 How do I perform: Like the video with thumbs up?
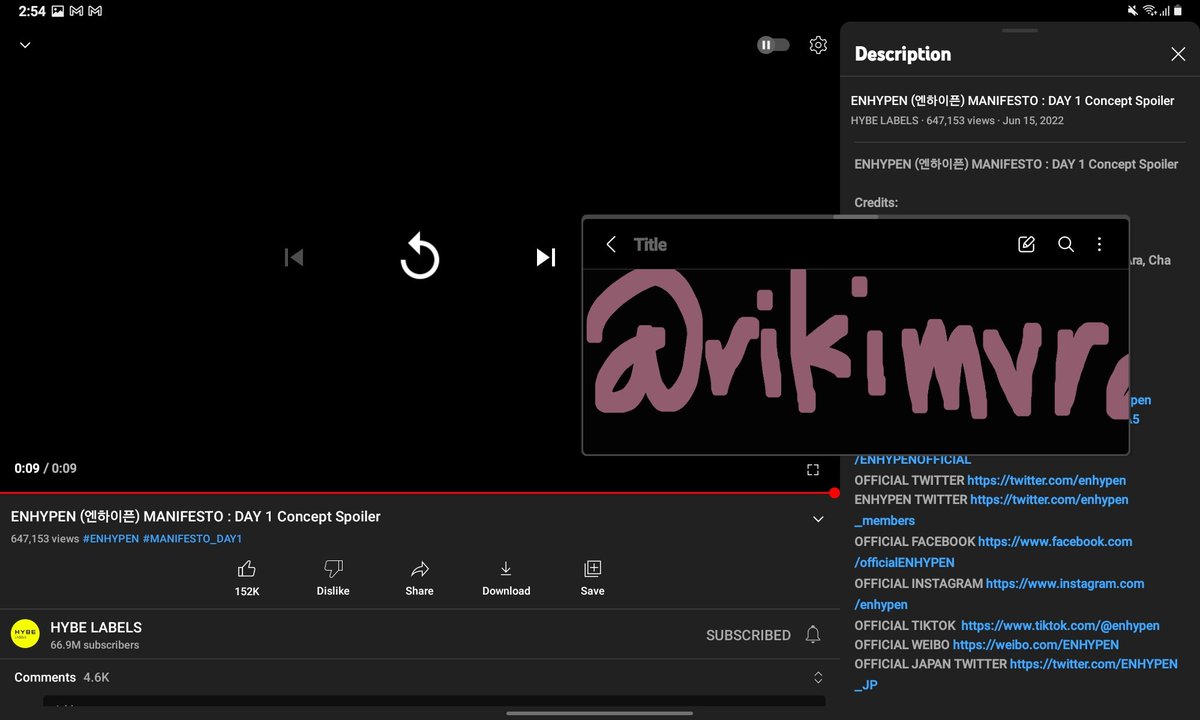(247, 569)
